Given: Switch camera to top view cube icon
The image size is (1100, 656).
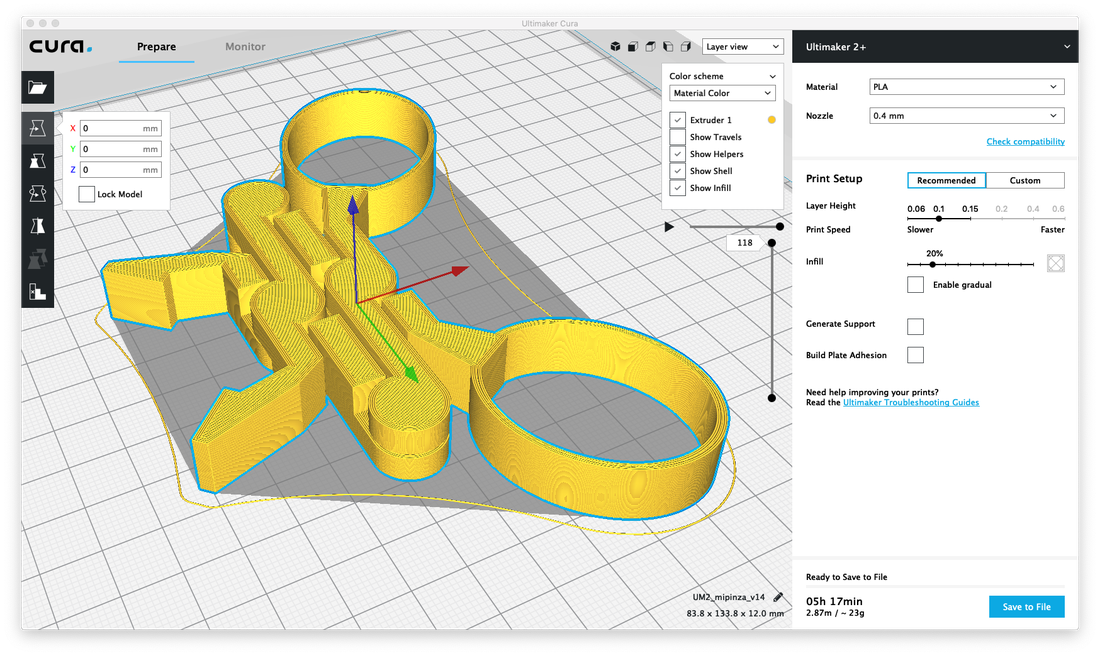Looking at the screenshot, I should pyautogui.click(x=650, y=46).
